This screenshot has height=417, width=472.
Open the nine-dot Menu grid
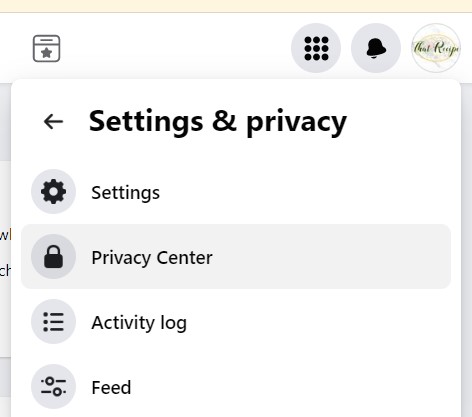(x=316, y=48)
